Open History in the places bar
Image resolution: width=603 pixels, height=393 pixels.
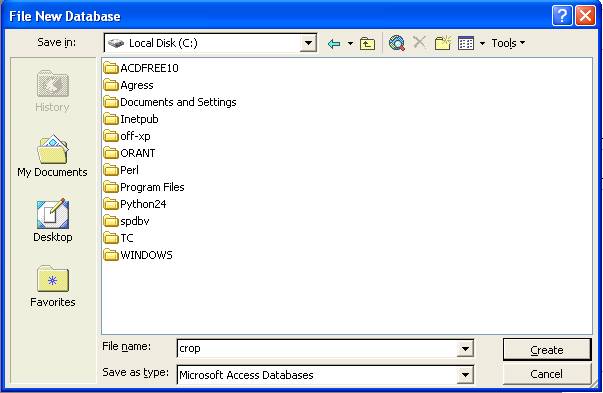pos(52,92)
